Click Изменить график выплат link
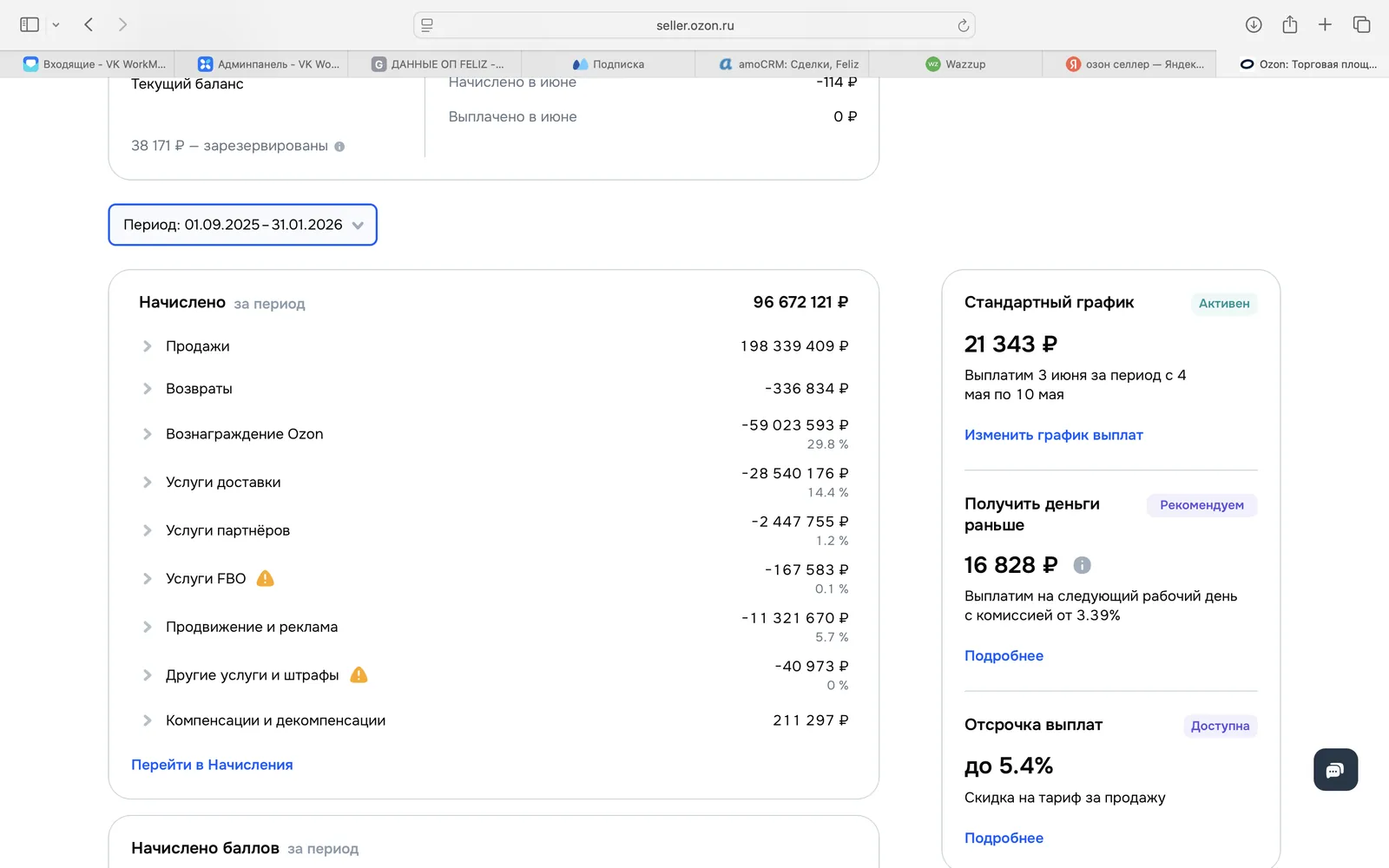The width and height of the screenshot is (1389, 868). click(1053, 435)
